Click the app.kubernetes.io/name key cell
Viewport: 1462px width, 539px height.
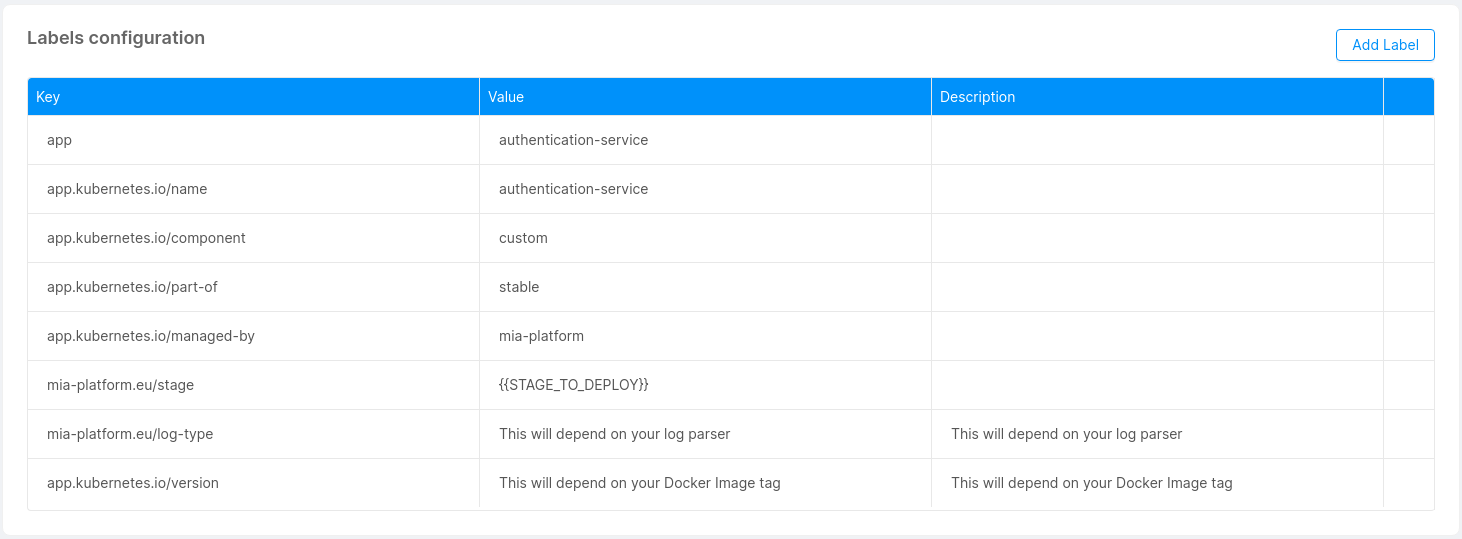[x=127, y=189]
